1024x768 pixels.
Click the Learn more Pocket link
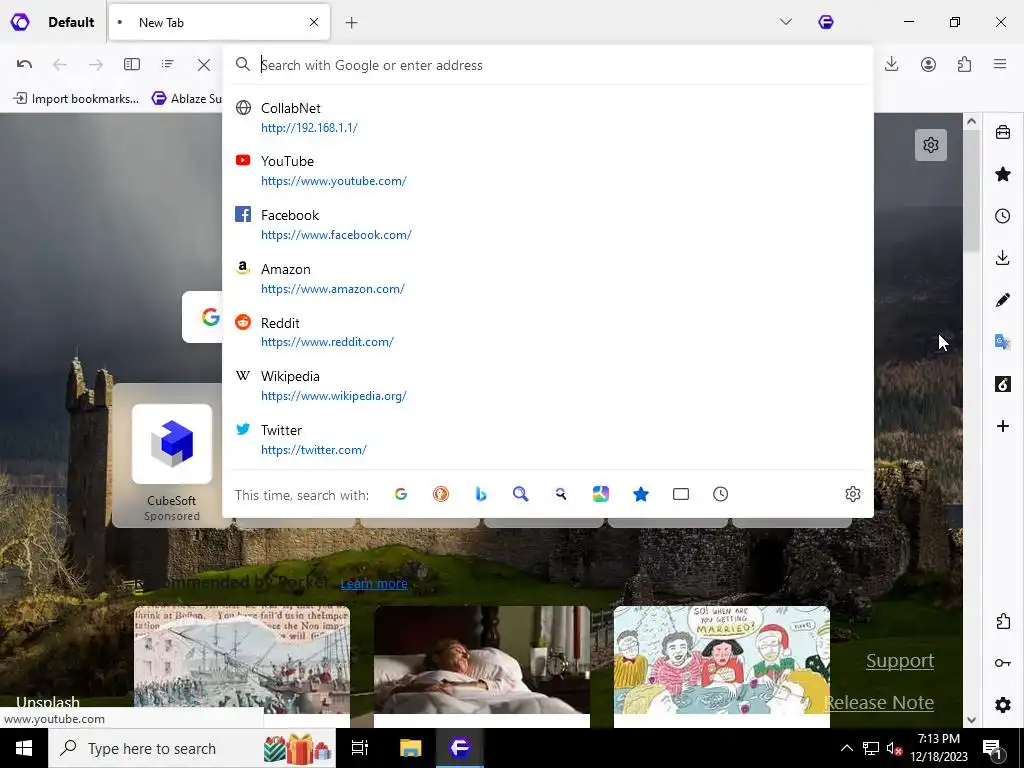coord(374,583)
